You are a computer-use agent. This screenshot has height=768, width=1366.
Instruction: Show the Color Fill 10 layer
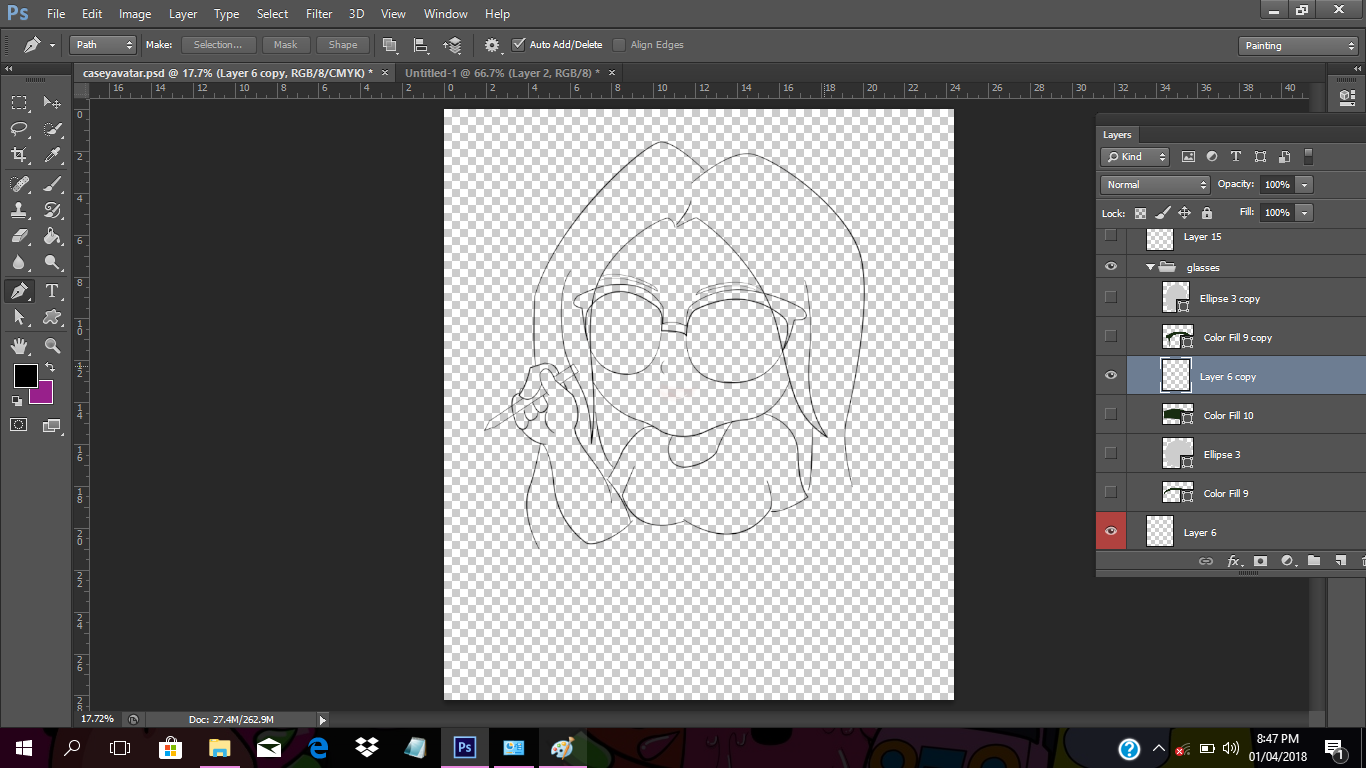pyautogui.click(x=1110, y=414)
